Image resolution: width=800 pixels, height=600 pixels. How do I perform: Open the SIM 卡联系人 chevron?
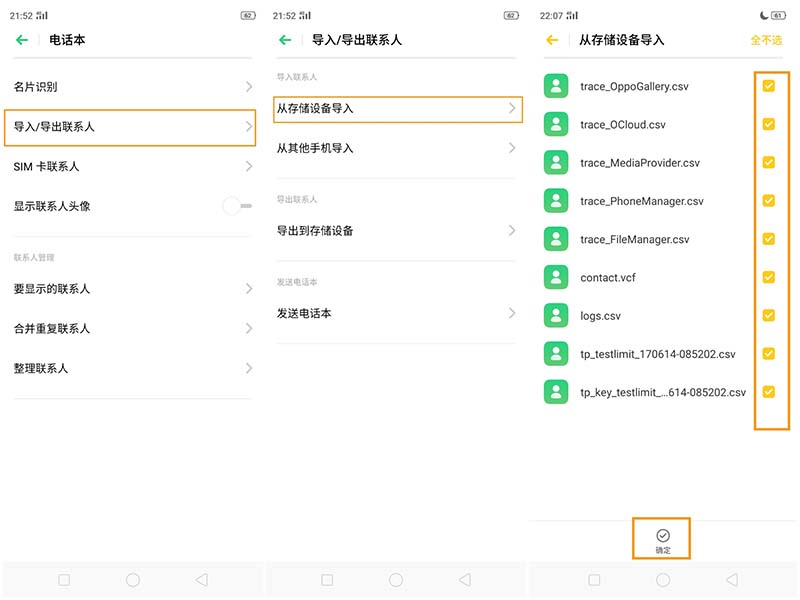(248, 166)
